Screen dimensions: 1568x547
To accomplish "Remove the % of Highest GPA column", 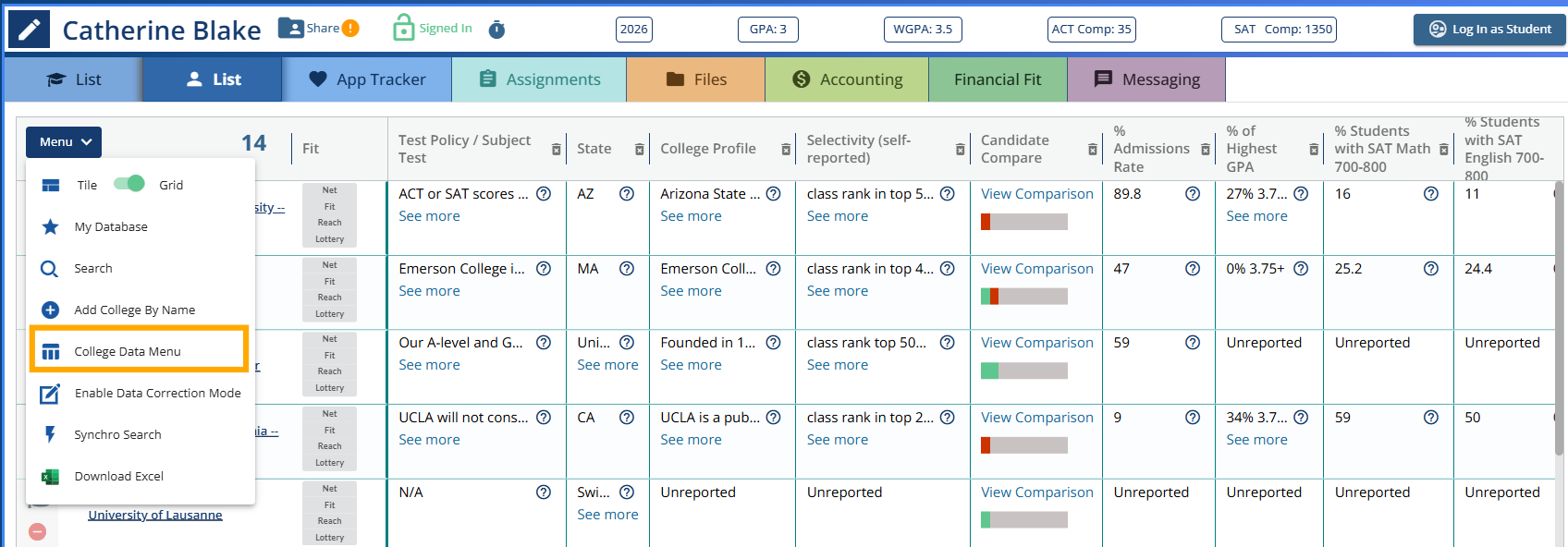I will click(x=1314, y=149).
